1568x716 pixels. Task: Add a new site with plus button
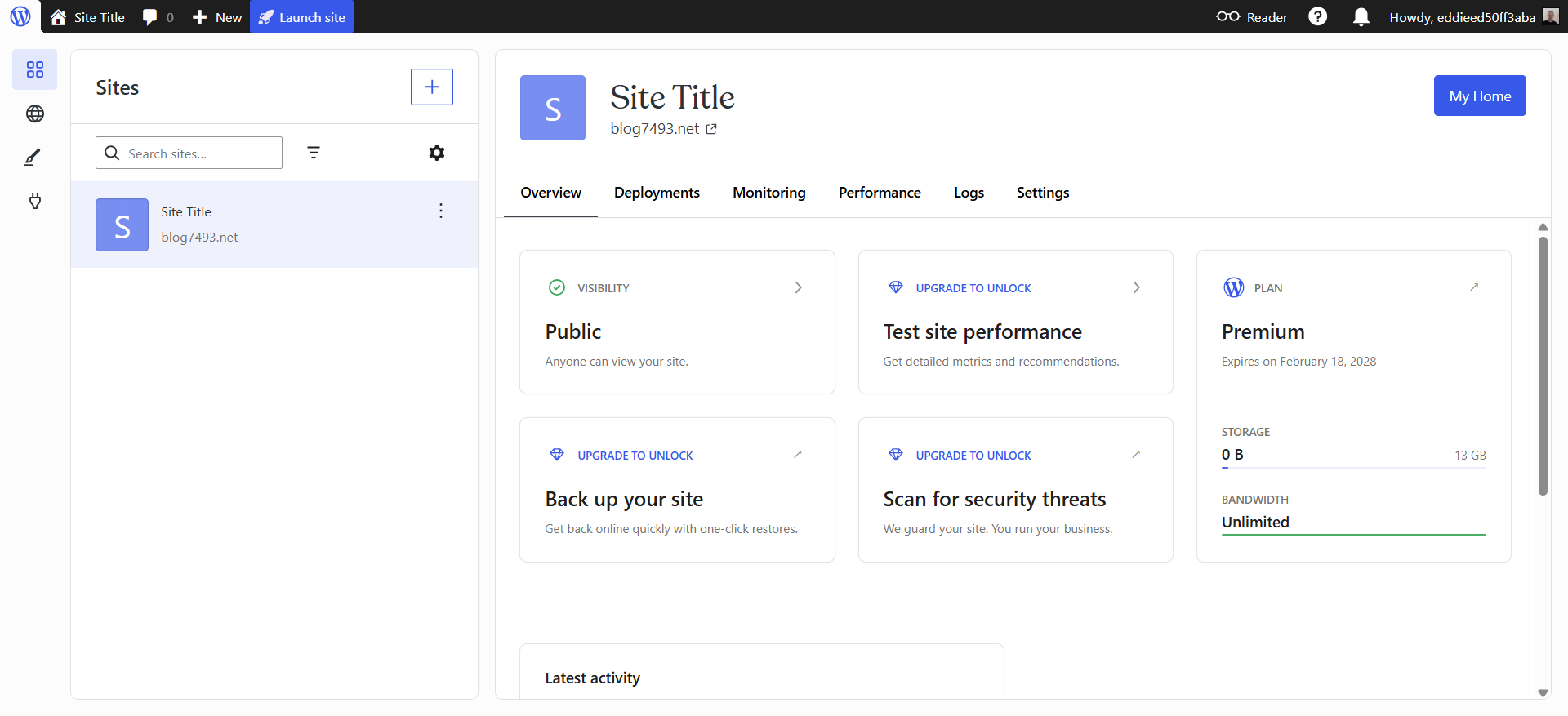pyautogui.click(x=432, y=87)
